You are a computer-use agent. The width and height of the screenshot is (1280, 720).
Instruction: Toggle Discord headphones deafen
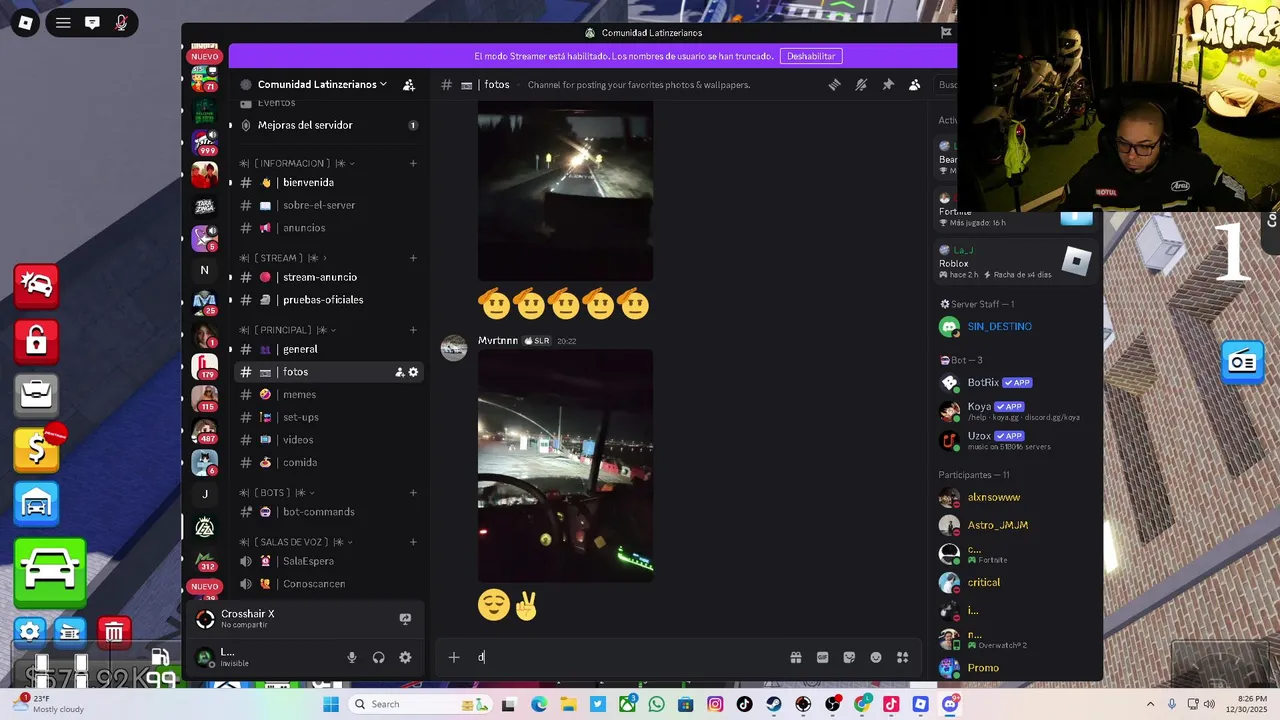click(x=378, y=657)
